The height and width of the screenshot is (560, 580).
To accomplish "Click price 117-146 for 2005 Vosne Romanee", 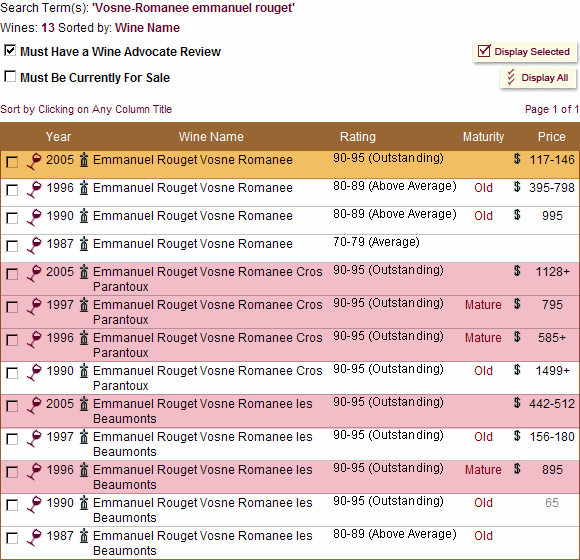I will (x=552, y=160).
